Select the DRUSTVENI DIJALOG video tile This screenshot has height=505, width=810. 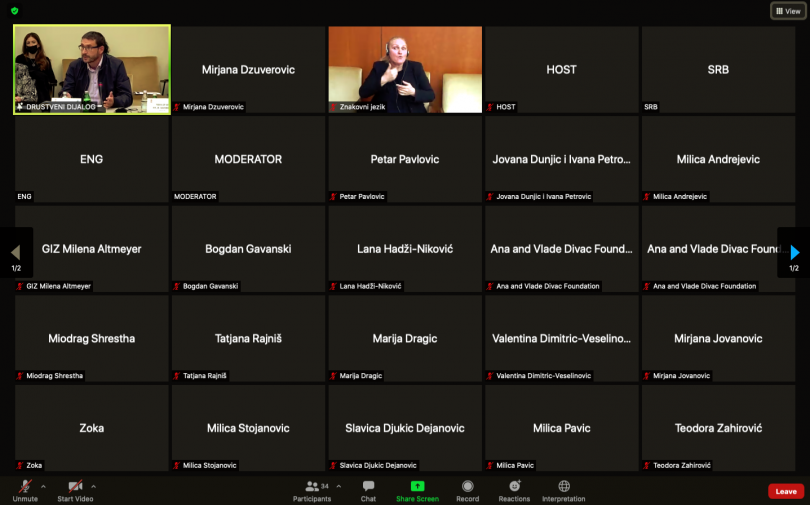point(92,69)
